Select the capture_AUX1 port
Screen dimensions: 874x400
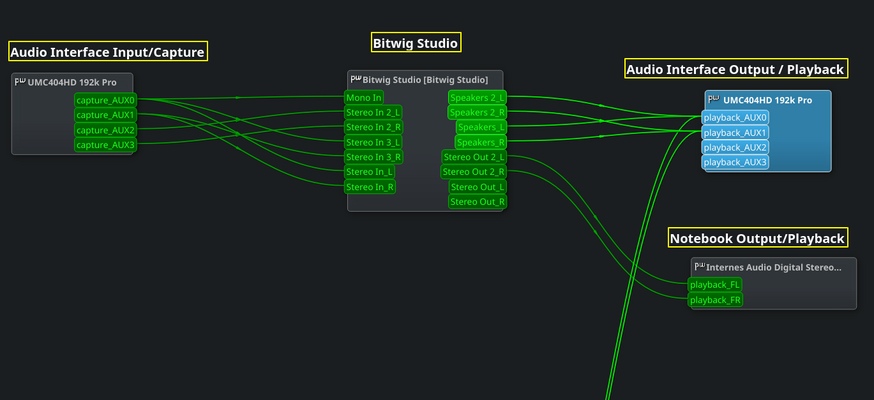[106, 115]
